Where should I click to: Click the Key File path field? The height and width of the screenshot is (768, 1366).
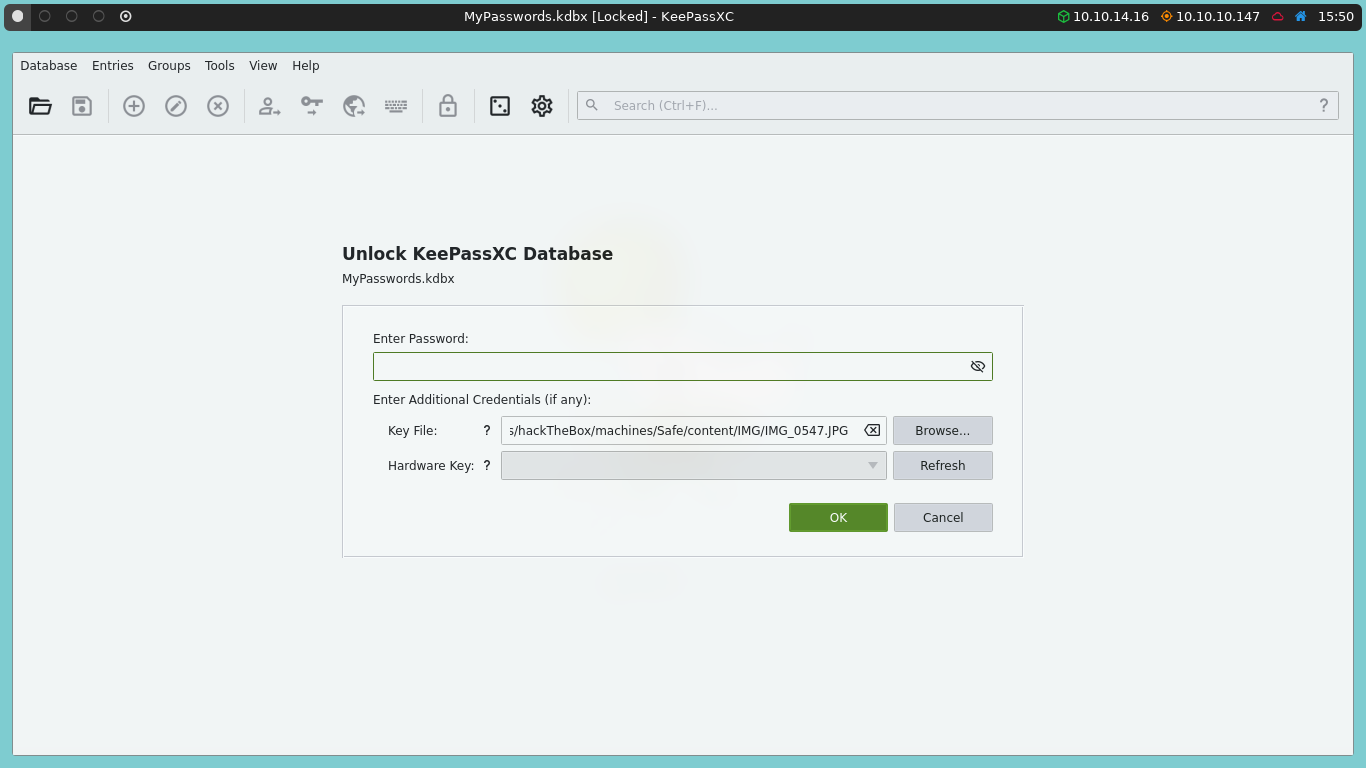click(x=694, y=431)
